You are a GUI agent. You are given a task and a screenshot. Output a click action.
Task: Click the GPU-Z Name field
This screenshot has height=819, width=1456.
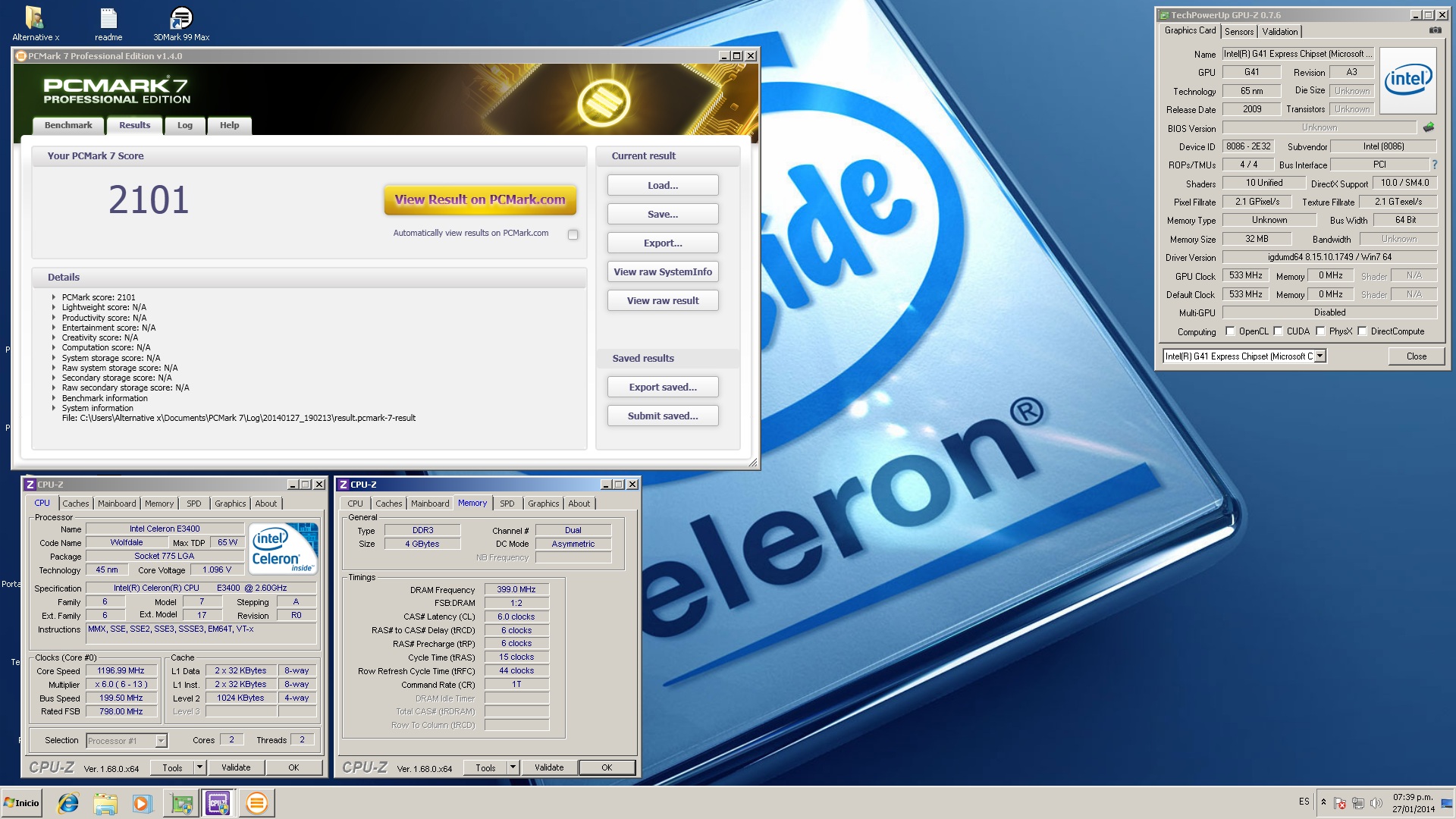1298,54
